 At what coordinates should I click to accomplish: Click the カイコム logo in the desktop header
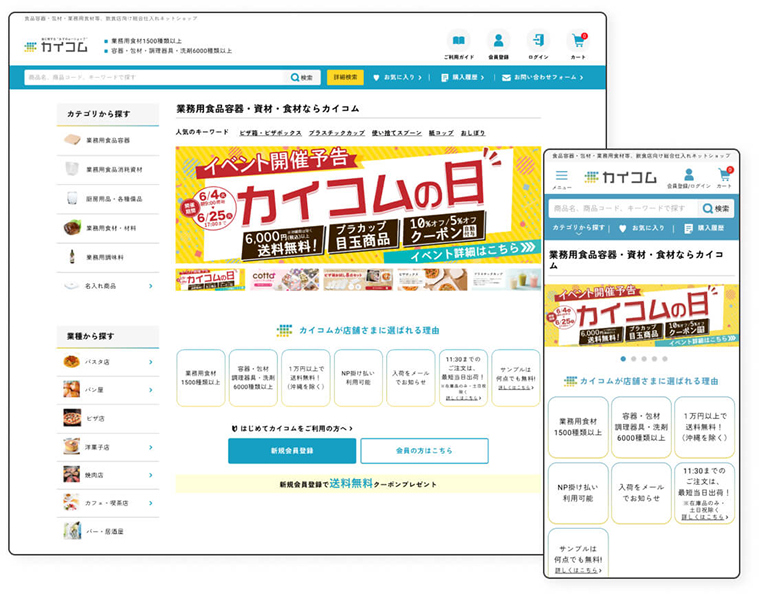[56, 46]
